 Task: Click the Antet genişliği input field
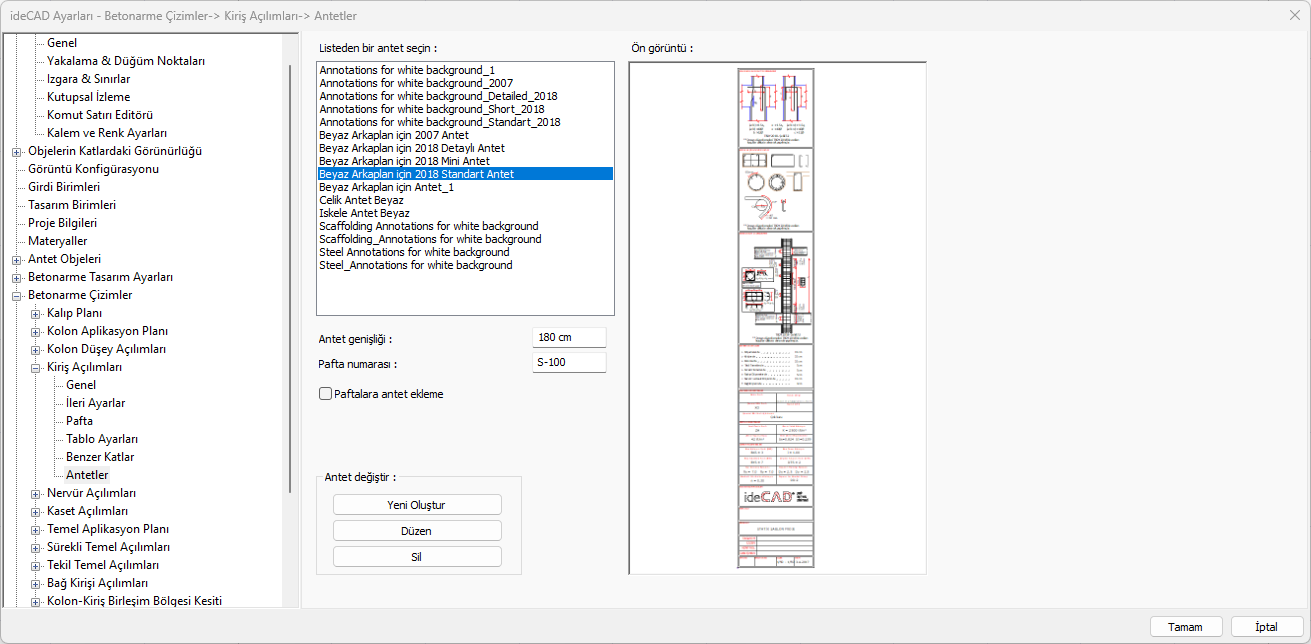(x=569, y=338)
